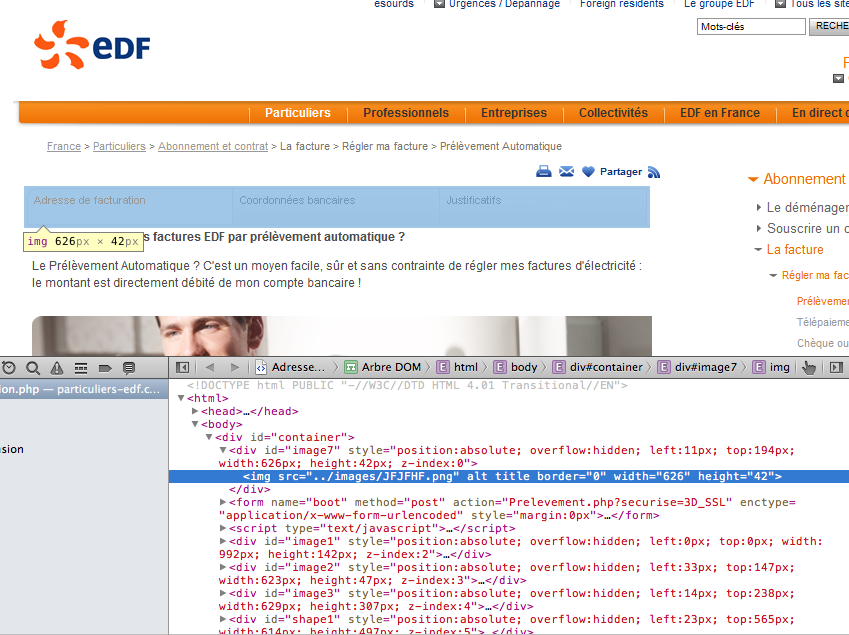Select the Entreprises navigation tab
The height and width of the screenshot is (635, 849).
(x=514, y=113)
